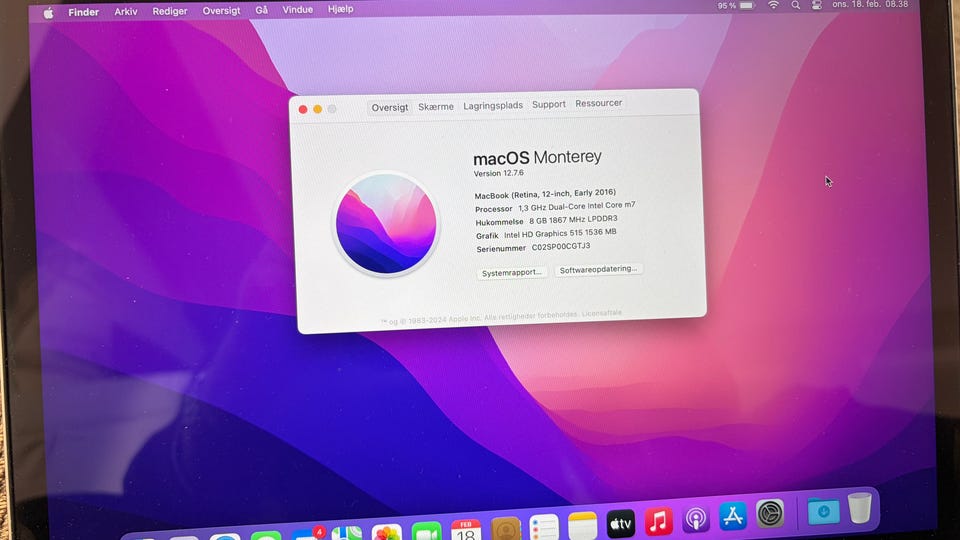
Task: Switch to the Skærme tab
Action: 436,107
